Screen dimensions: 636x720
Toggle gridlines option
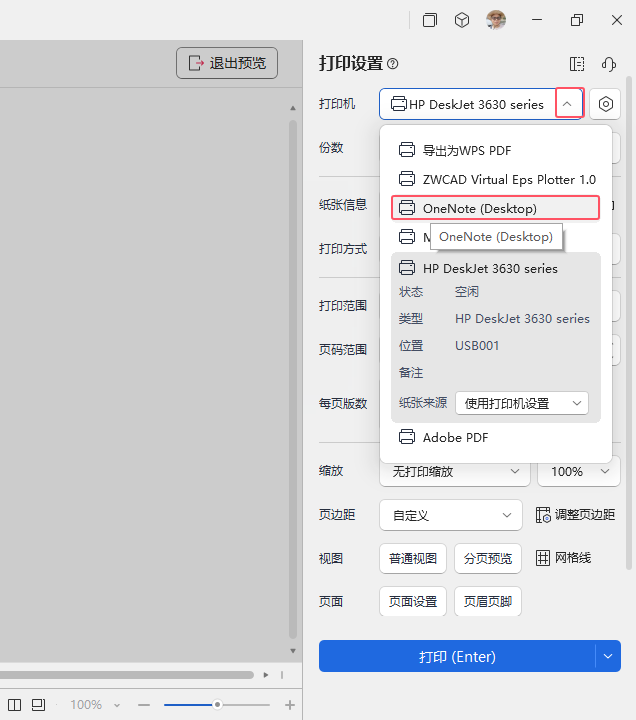563,558
